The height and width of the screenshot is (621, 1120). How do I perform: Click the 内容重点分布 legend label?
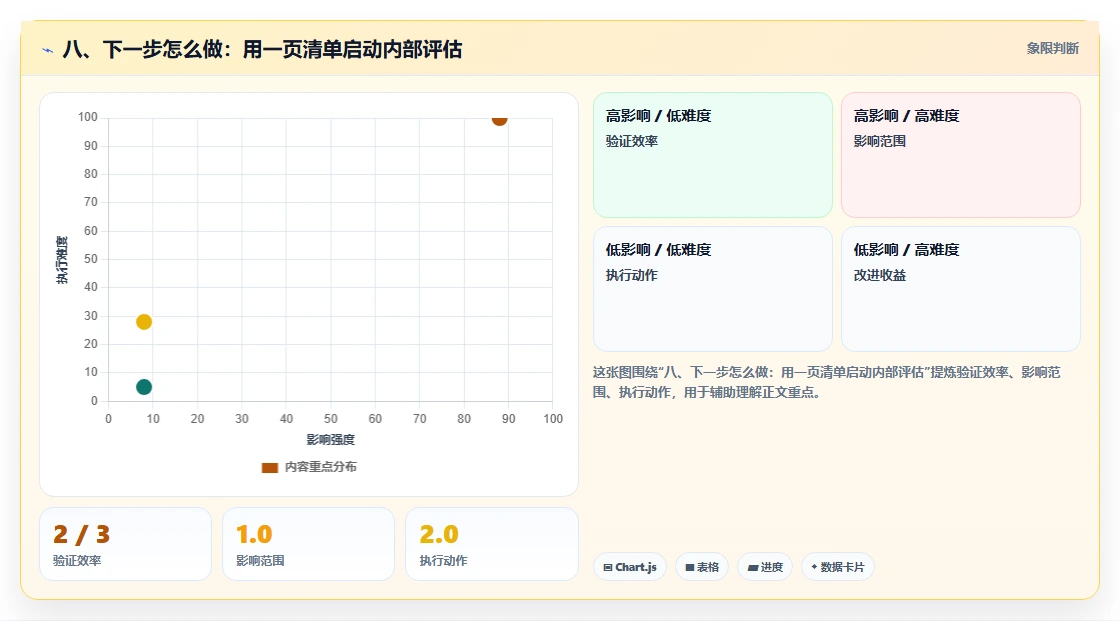coord(321,467)
